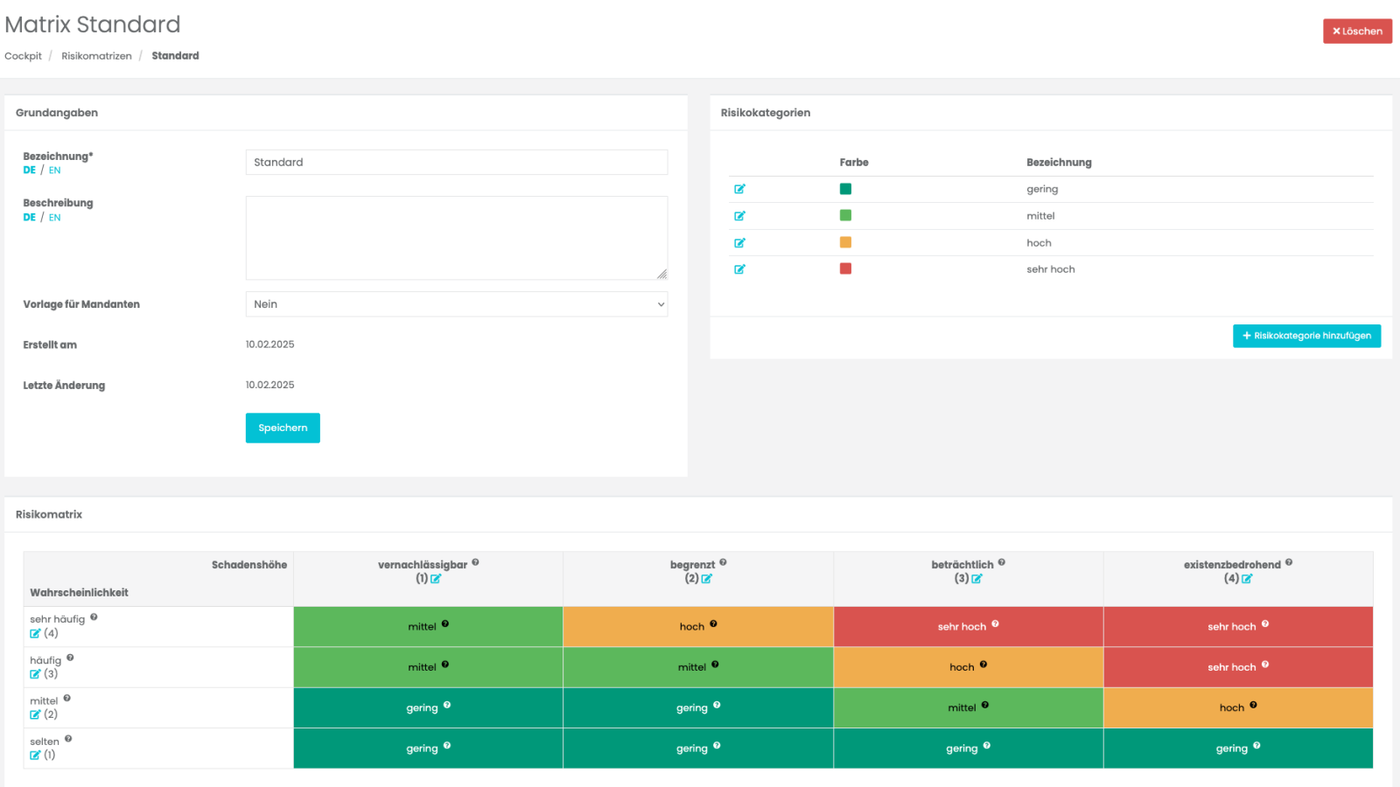Open the 'Vorlage für Mandanten' dropdown
Image resolution: width=1400 pixels, height=787 pixels.
pyautogui.click(x=456, y=304)
